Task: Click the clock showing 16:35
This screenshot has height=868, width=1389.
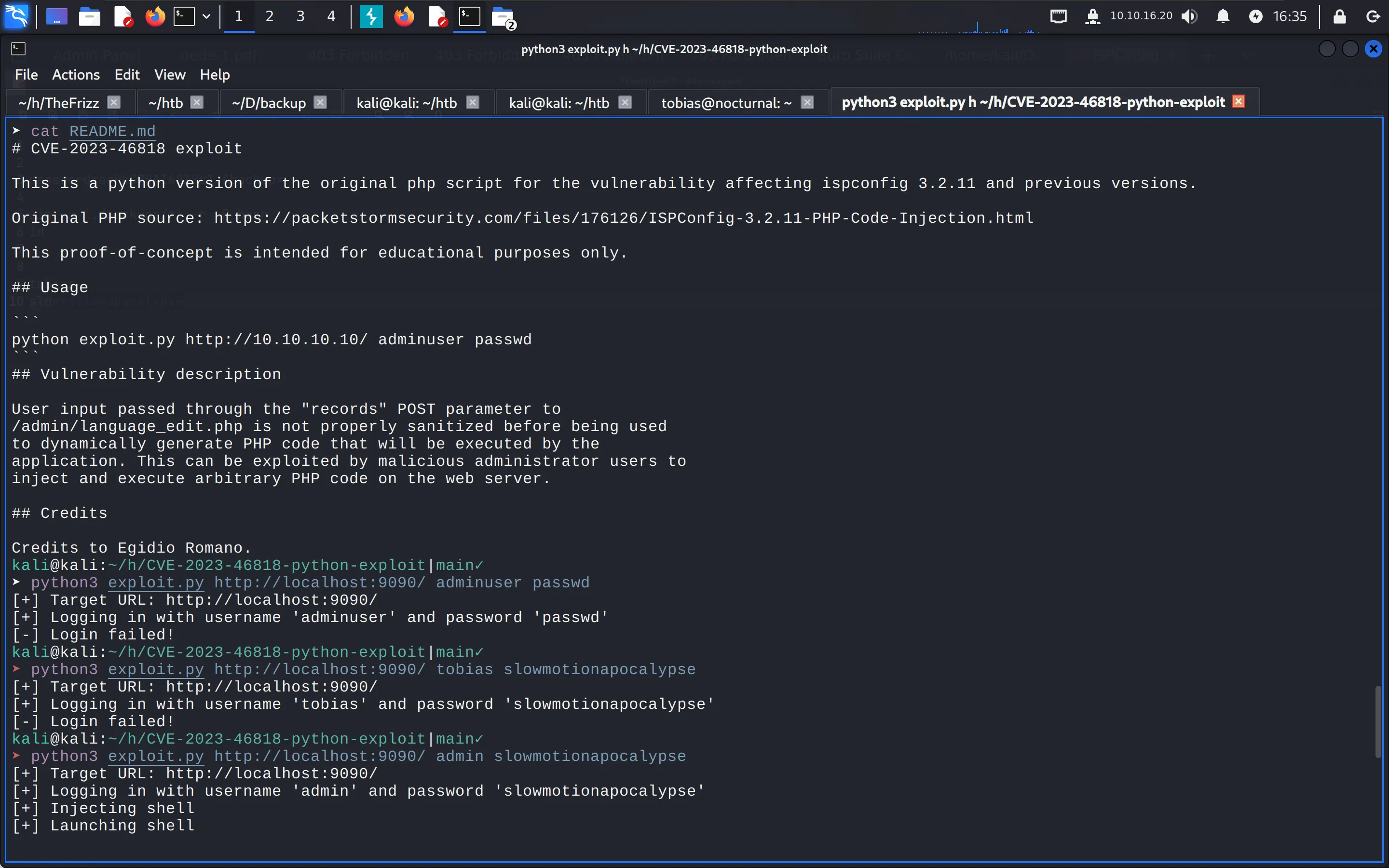Action: 1290,17
